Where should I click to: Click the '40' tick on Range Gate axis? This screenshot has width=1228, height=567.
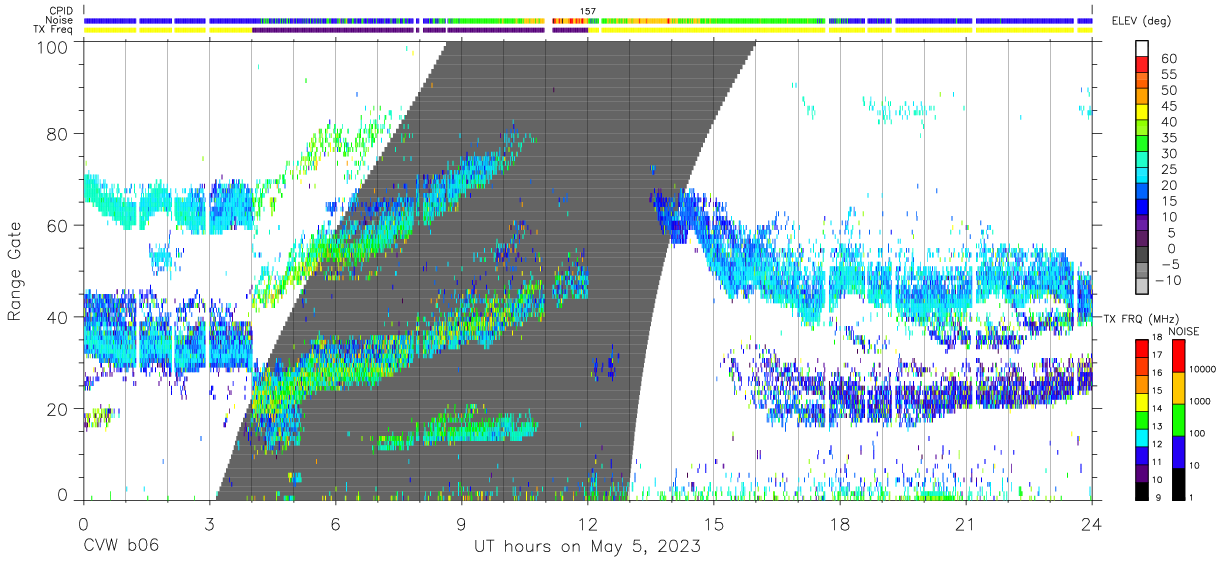tap(57, 317)
